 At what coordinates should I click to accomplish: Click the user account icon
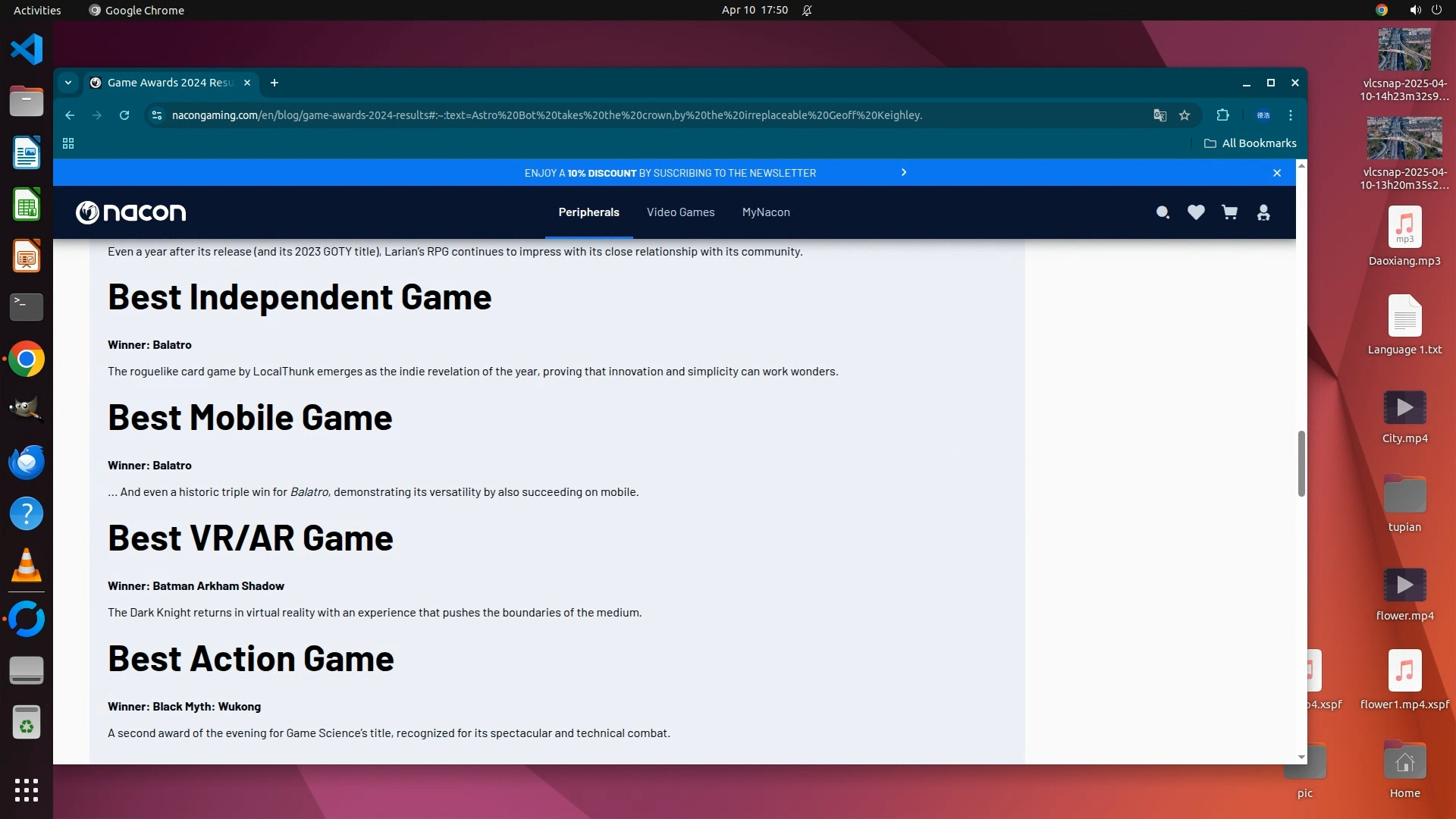click(x=1263, y=212)
